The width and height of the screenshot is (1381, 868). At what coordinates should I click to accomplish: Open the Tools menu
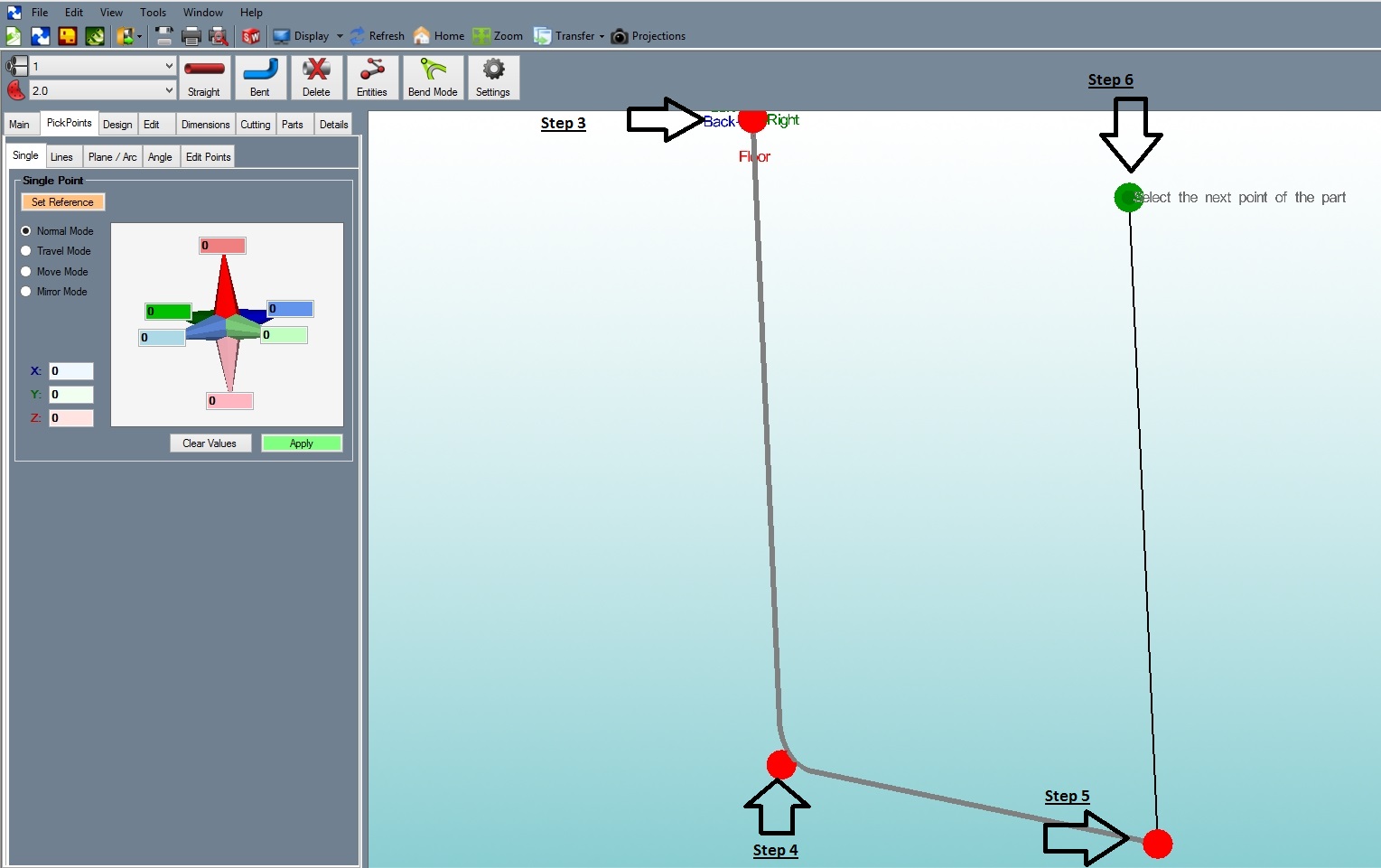153,13
